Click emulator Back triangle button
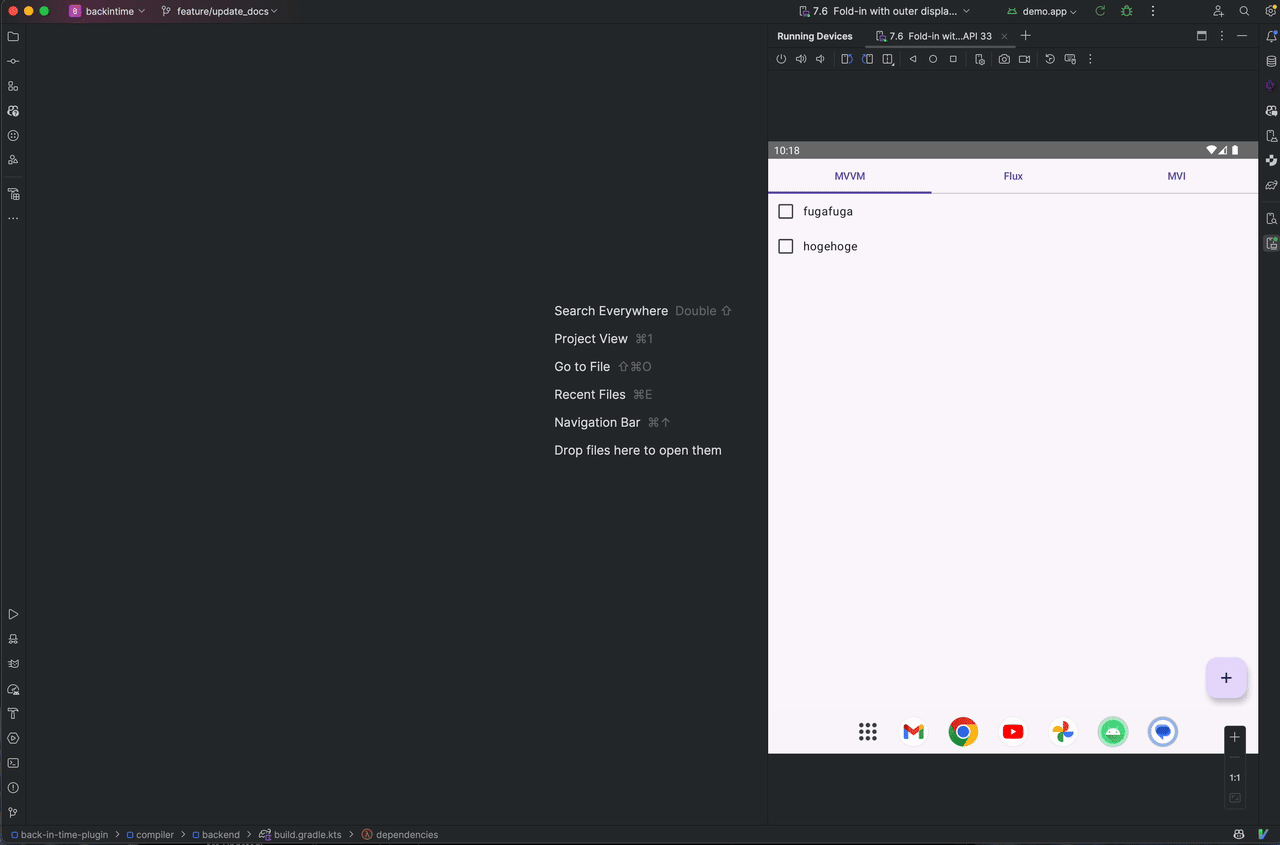 tap(913, 59)
